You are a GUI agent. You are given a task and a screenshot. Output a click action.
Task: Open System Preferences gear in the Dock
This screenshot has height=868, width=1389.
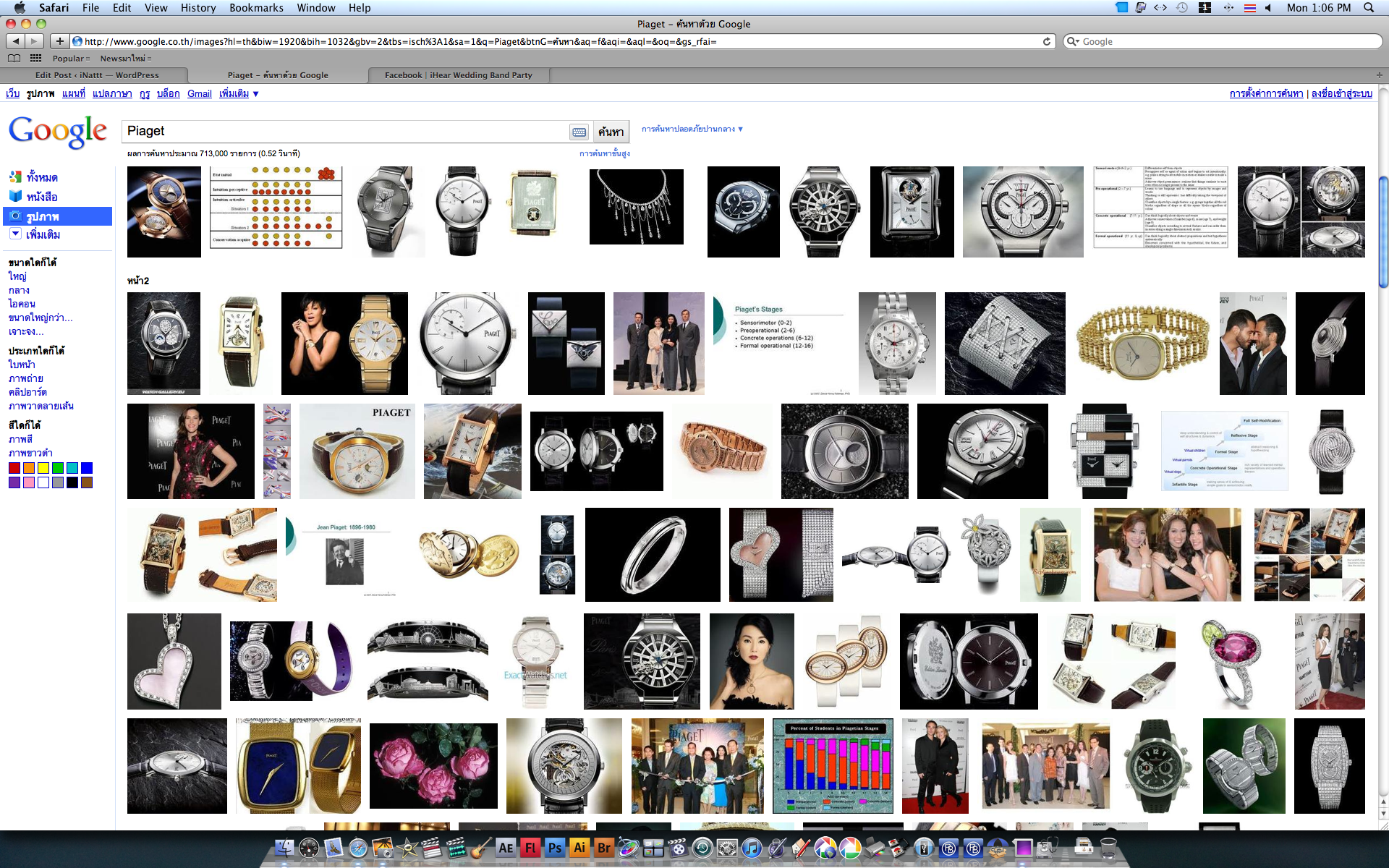point(727,848)
